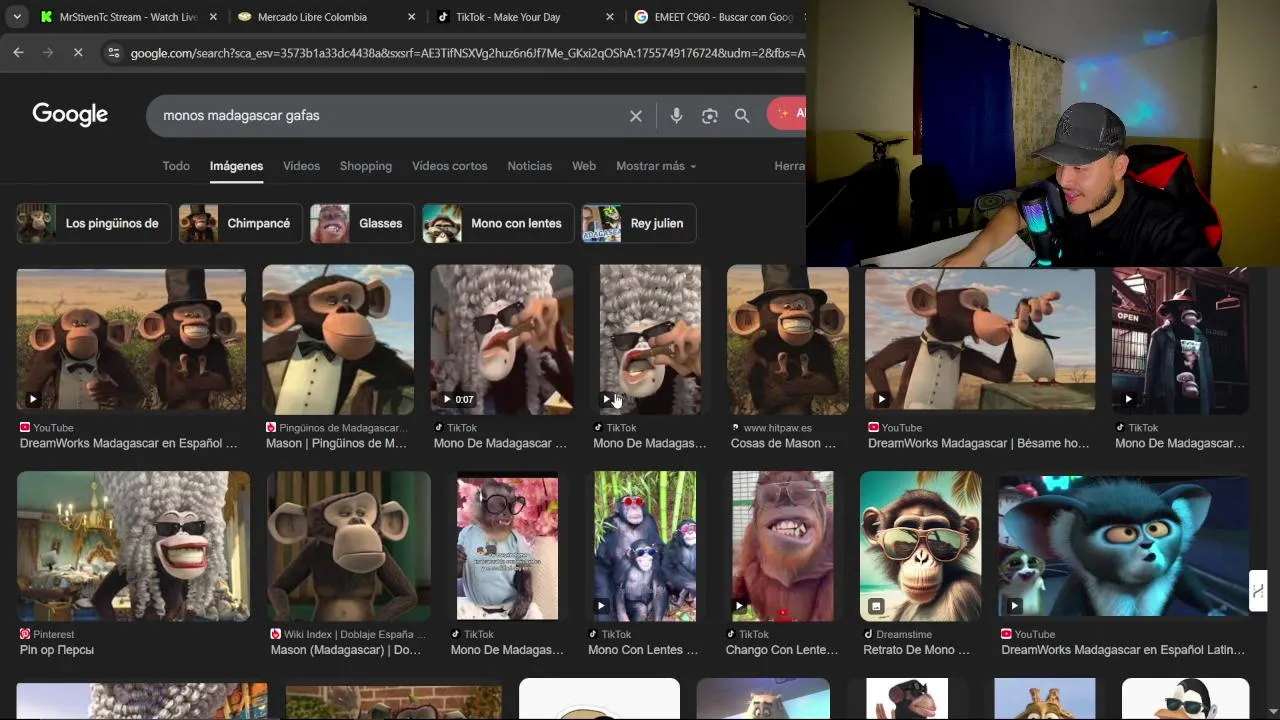Screen dimensions: 1280x720
Task: Select the EMEET C960 Google search tab
Action: [x=715, y=17]
